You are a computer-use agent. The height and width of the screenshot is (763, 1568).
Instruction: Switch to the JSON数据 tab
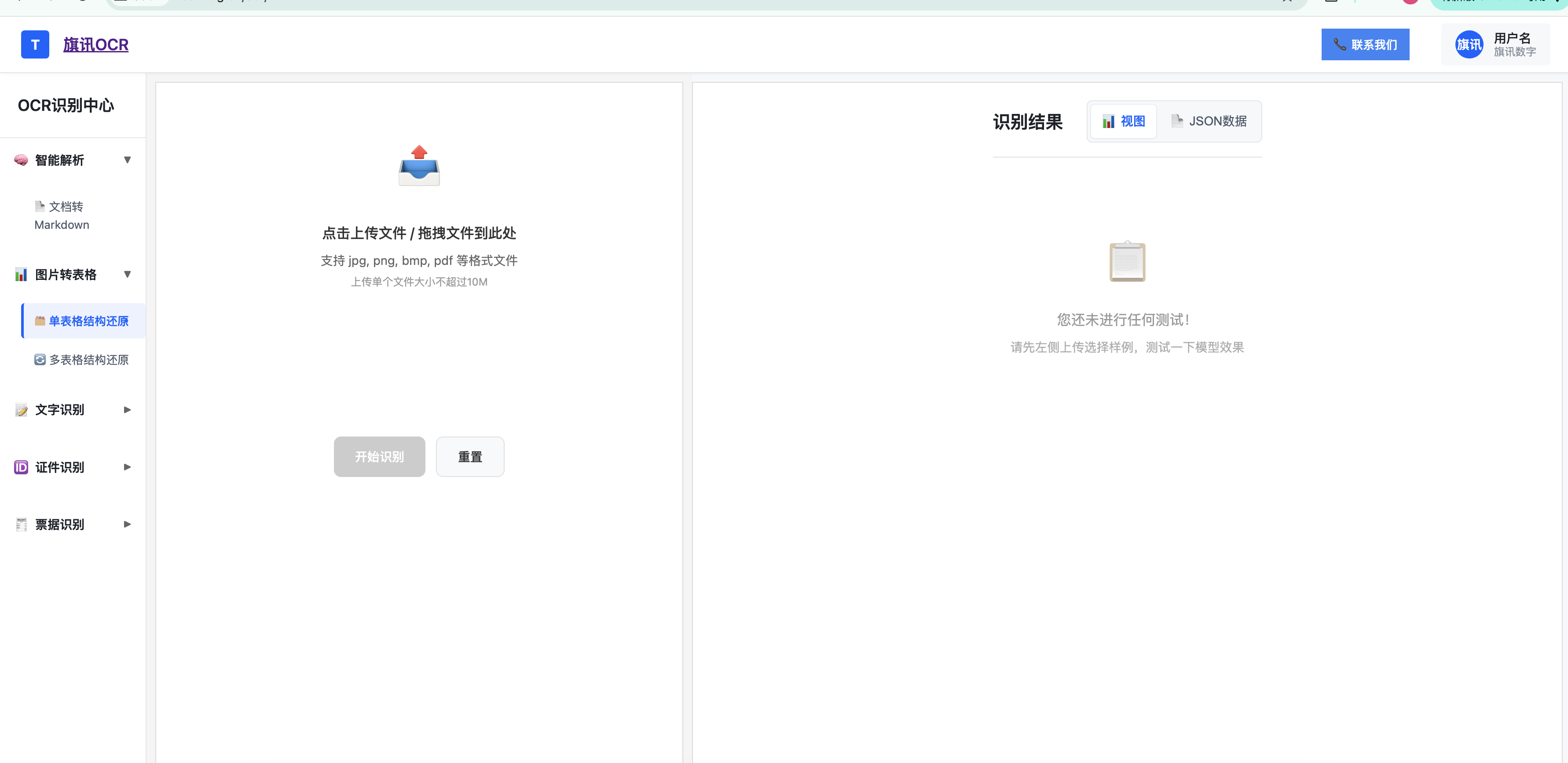coord(1209,121)
